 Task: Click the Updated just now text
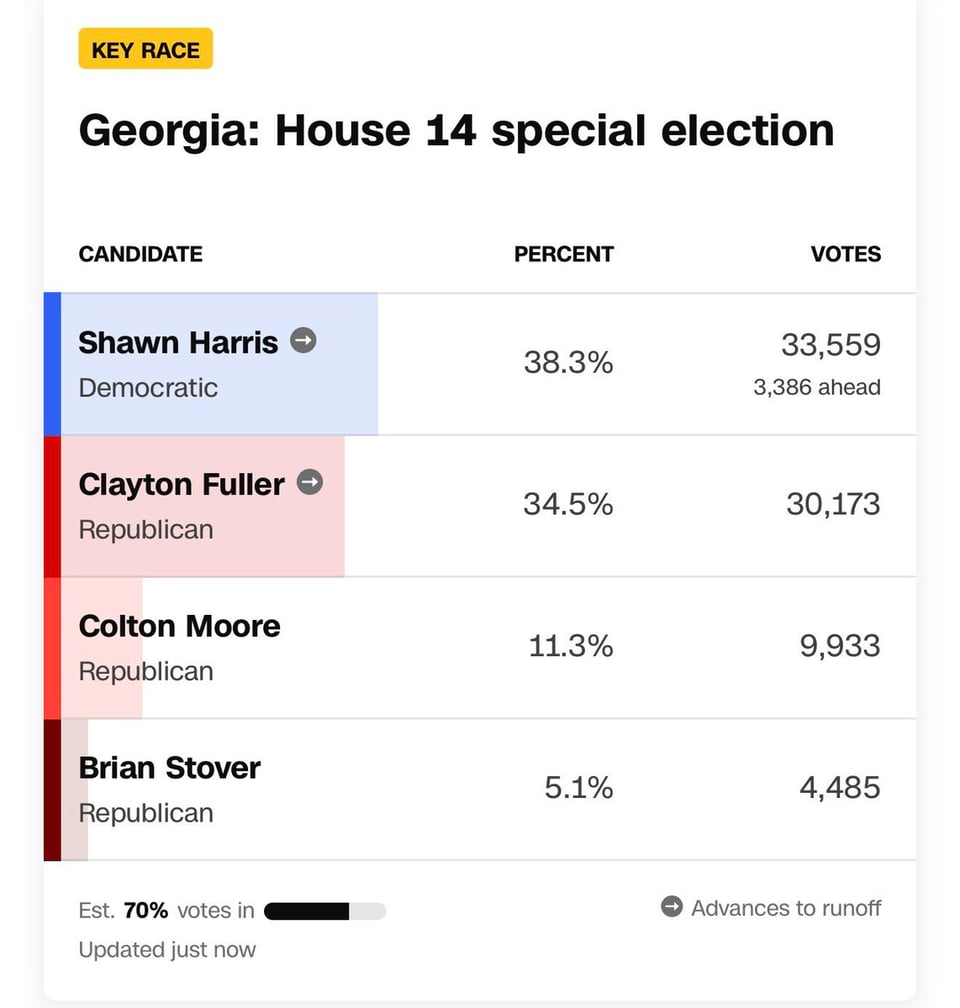pyautogui.click(x=166, y=949)
